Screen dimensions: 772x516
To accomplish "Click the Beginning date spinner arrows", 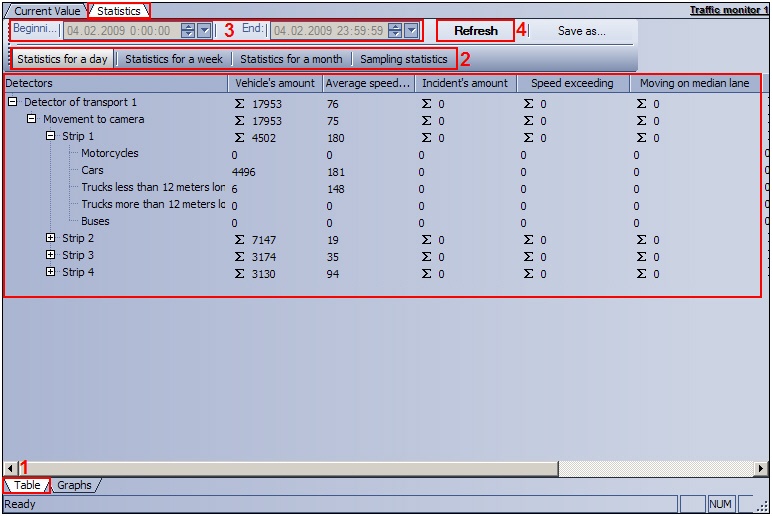I will point(188,31).
